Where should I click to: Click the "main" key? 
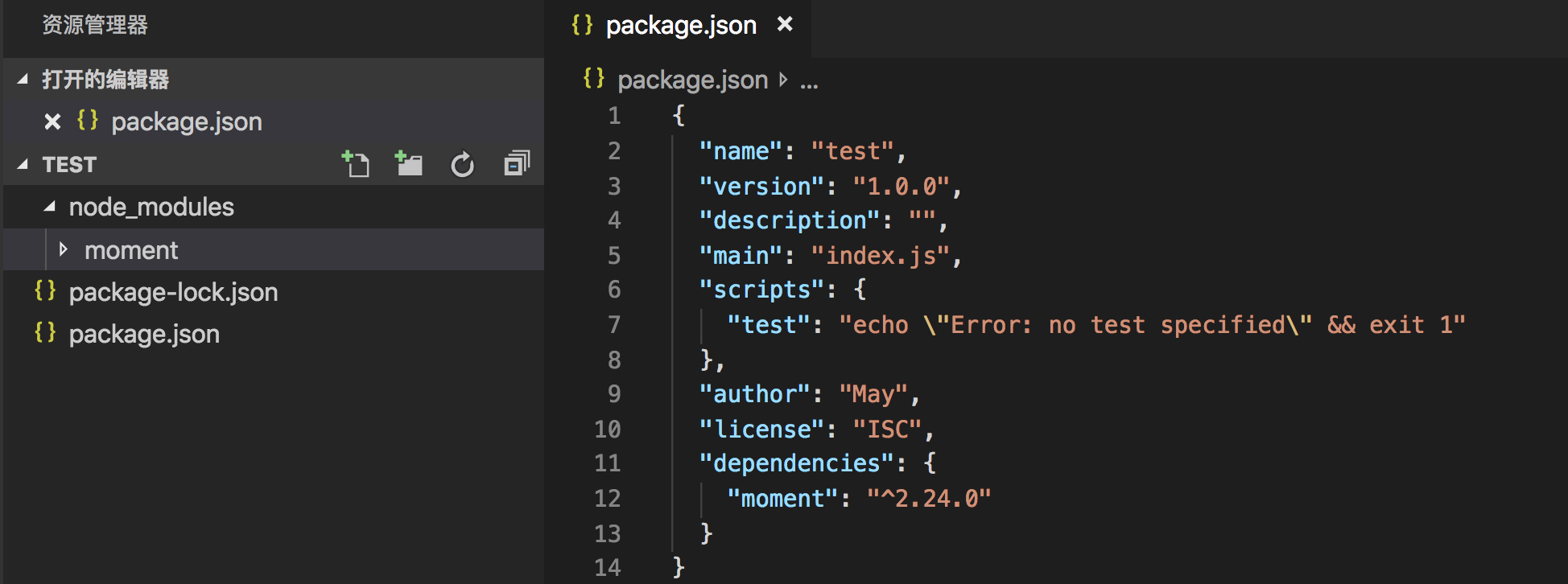[741, 256]
